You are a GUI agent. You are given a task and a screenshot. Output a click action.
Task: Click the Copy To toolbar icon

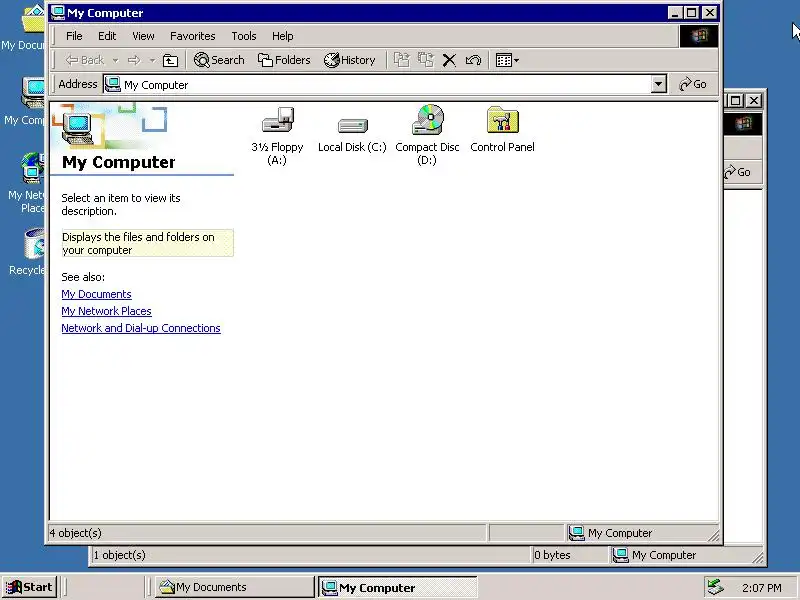coord(426,60)
